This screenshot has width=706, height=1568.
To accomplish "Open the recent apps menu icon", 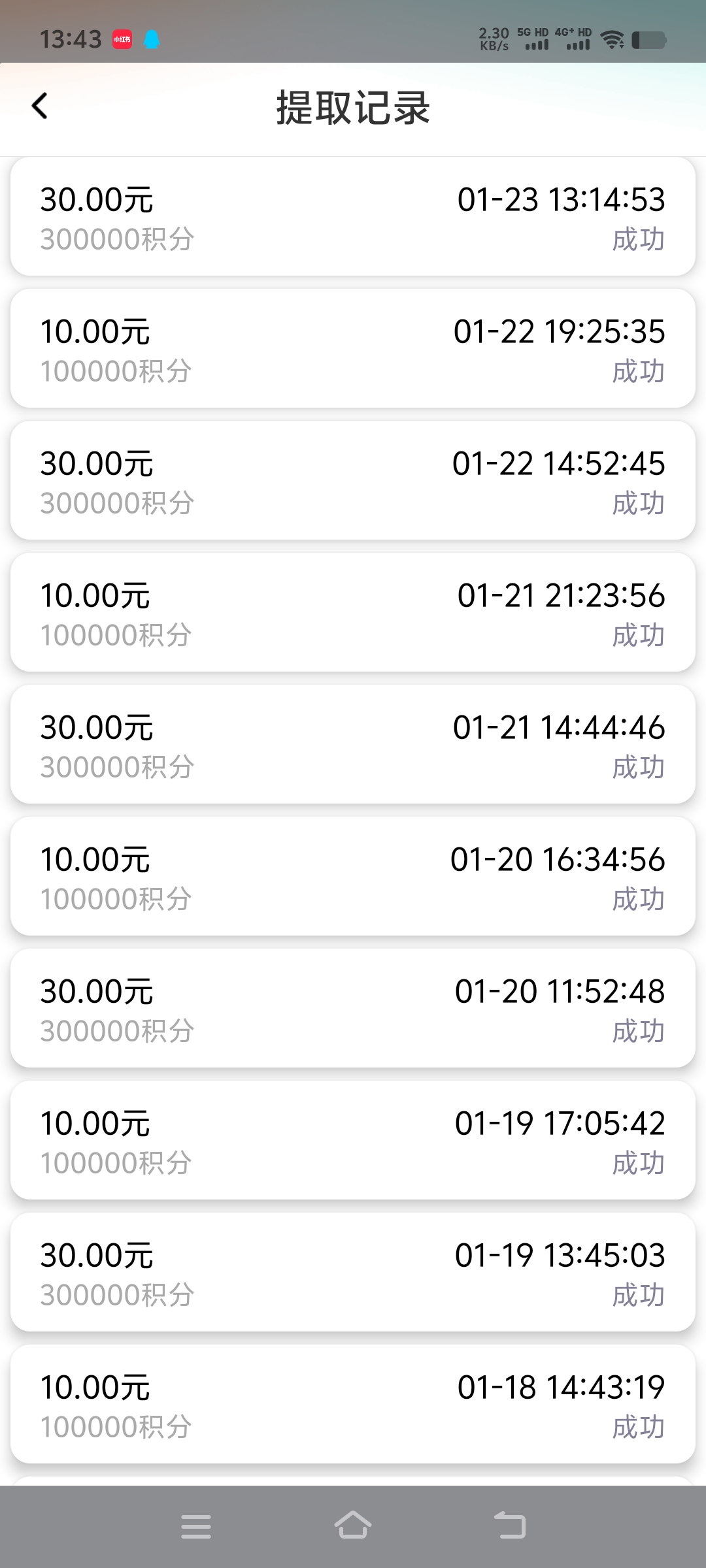I will 196,1526.
